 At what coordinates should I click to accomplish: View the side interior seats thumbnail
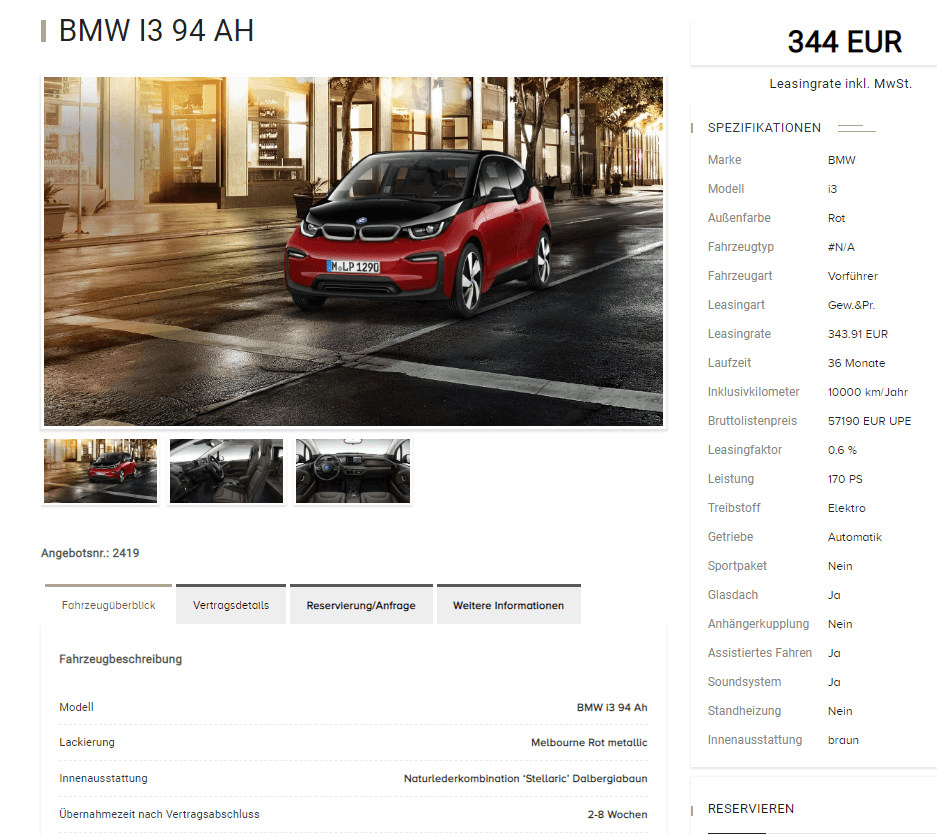pyautogui.click(x=226, y=471)
